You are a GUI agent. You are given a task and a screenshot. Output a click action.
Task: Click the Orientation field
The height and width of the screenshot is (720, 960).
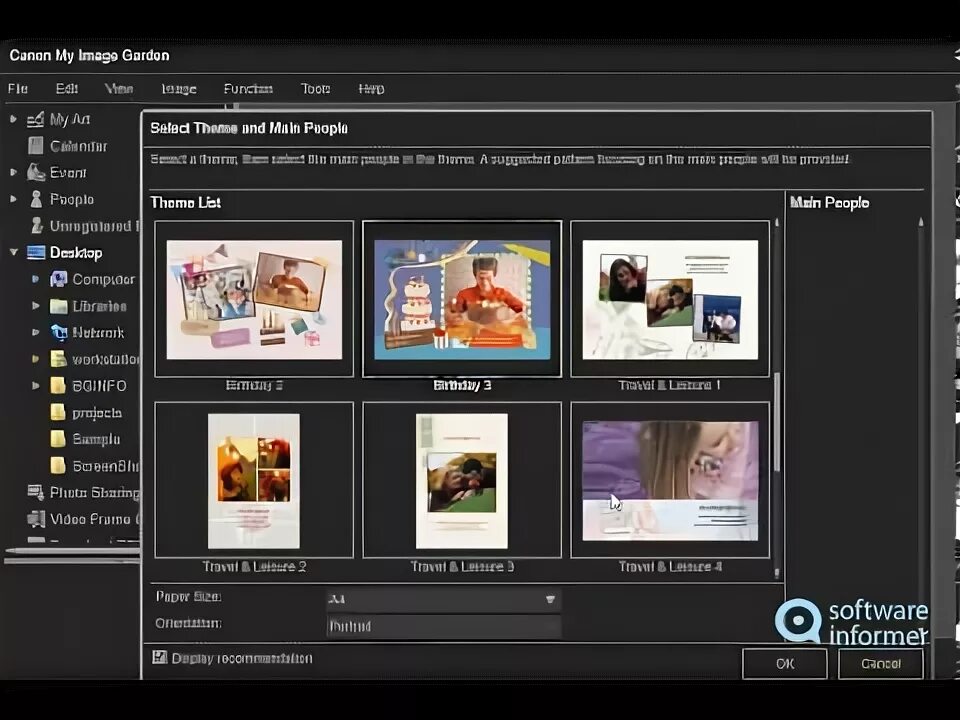(x=443, y=626)
